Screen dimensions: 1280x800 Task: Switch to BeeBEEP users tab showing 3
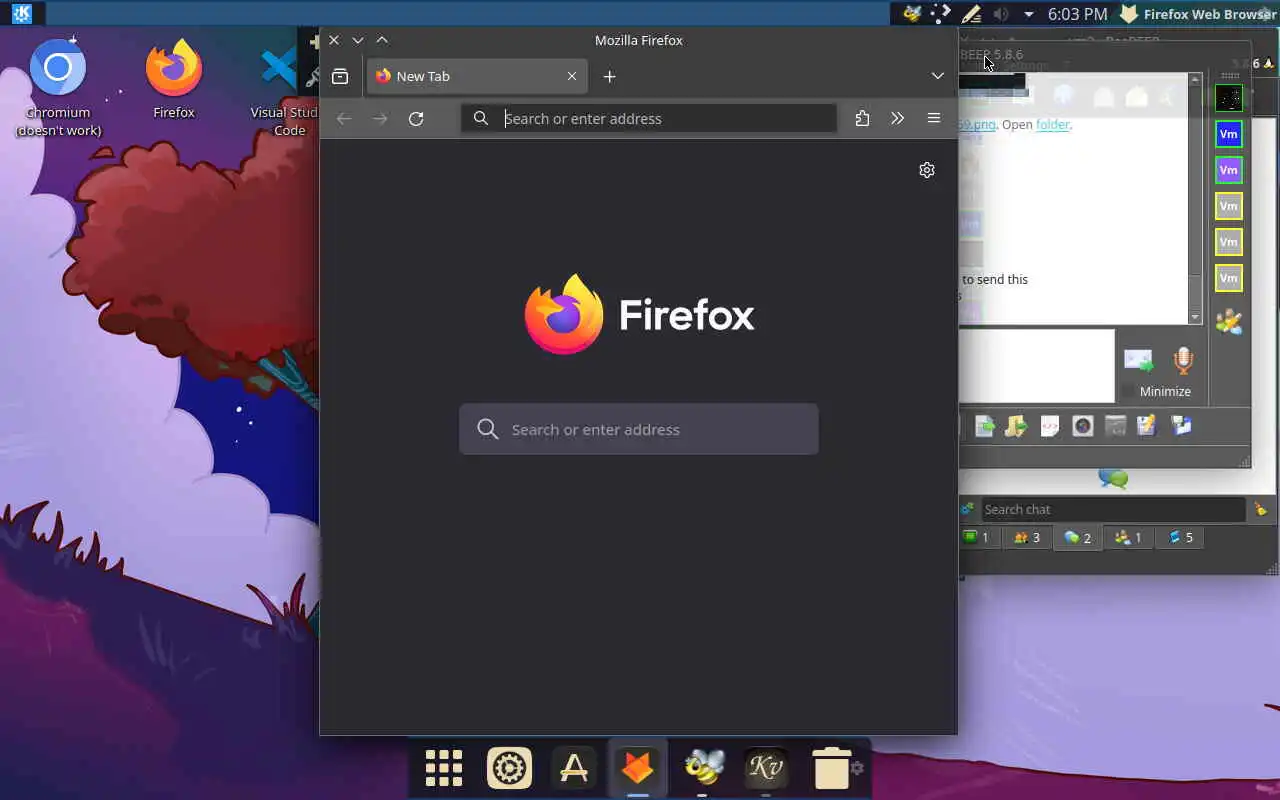(1026, 537)
